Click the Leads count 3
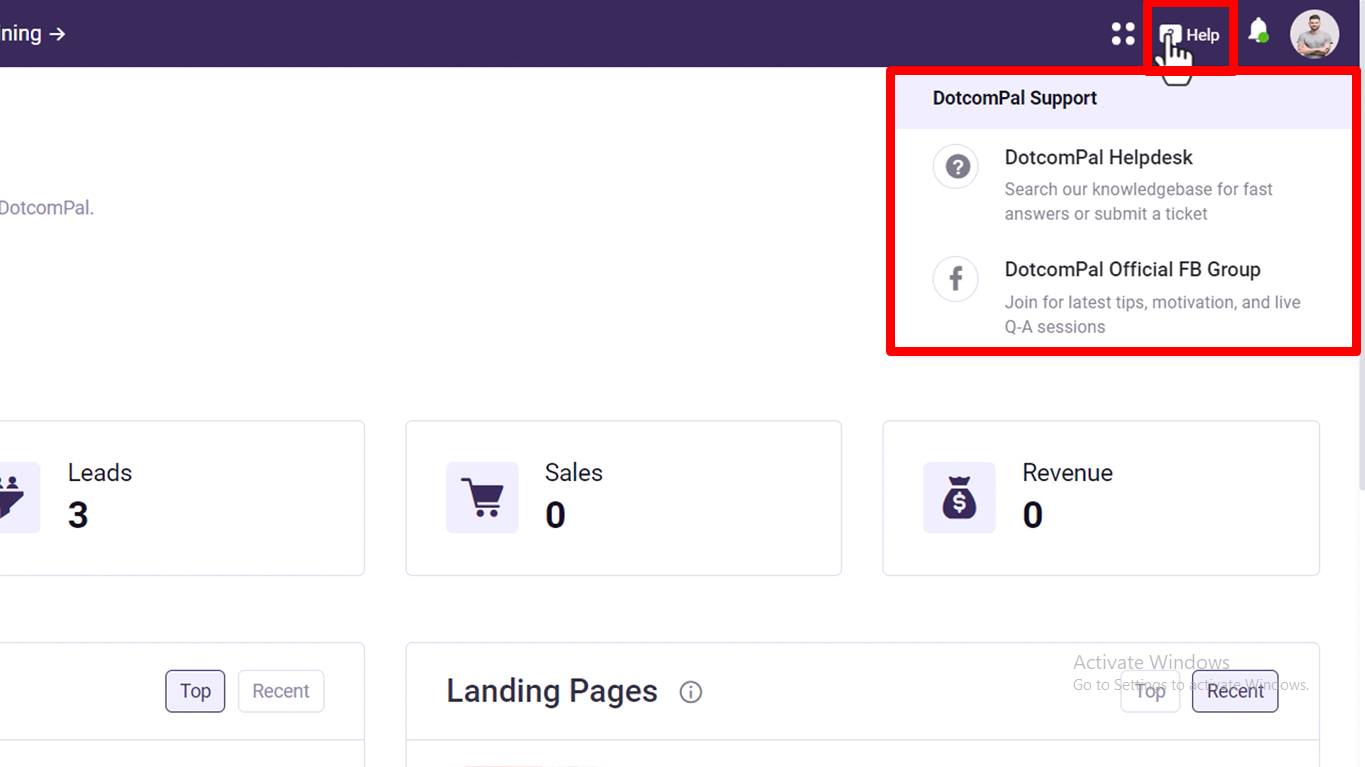This screenshot has height=767, width=1365. (78, 515)
